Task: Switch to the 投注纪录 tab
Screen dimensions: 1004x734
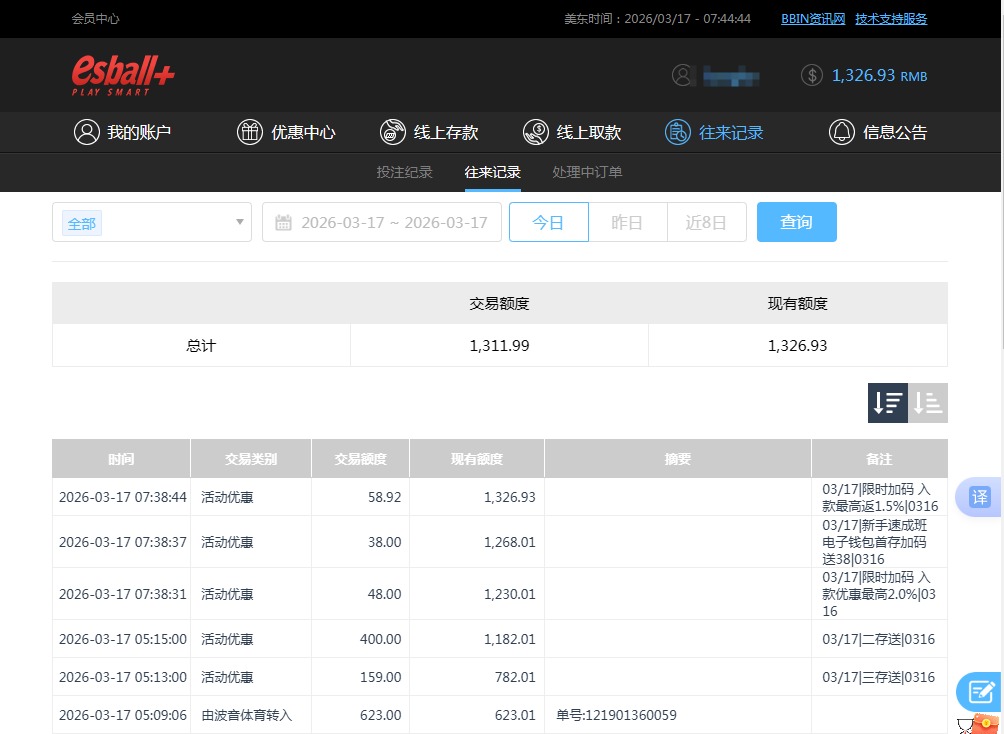Action: (x=405, y=172)
